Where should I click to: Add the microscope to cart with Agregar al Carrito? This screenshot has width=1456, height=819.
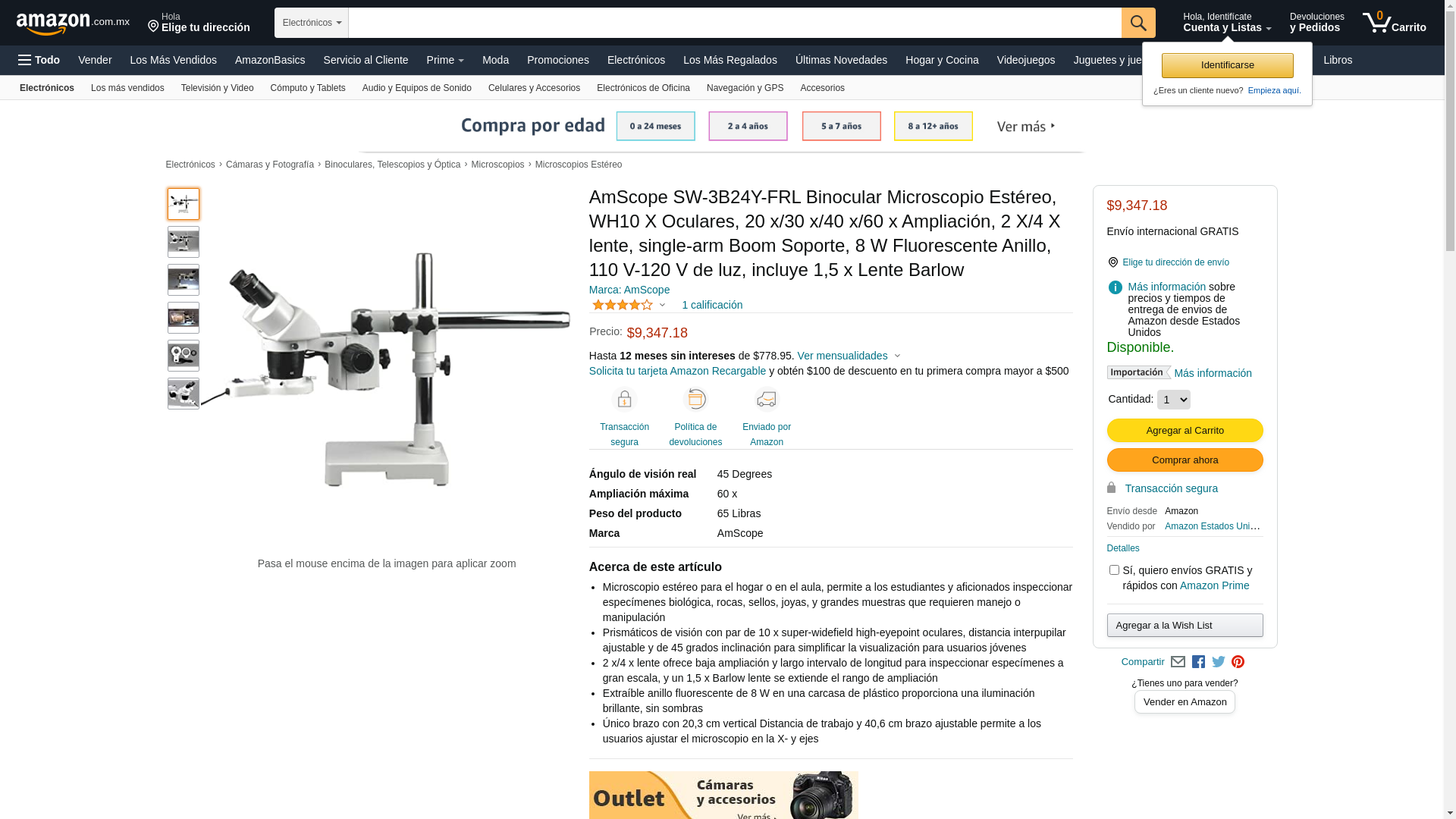[1185, 431]
